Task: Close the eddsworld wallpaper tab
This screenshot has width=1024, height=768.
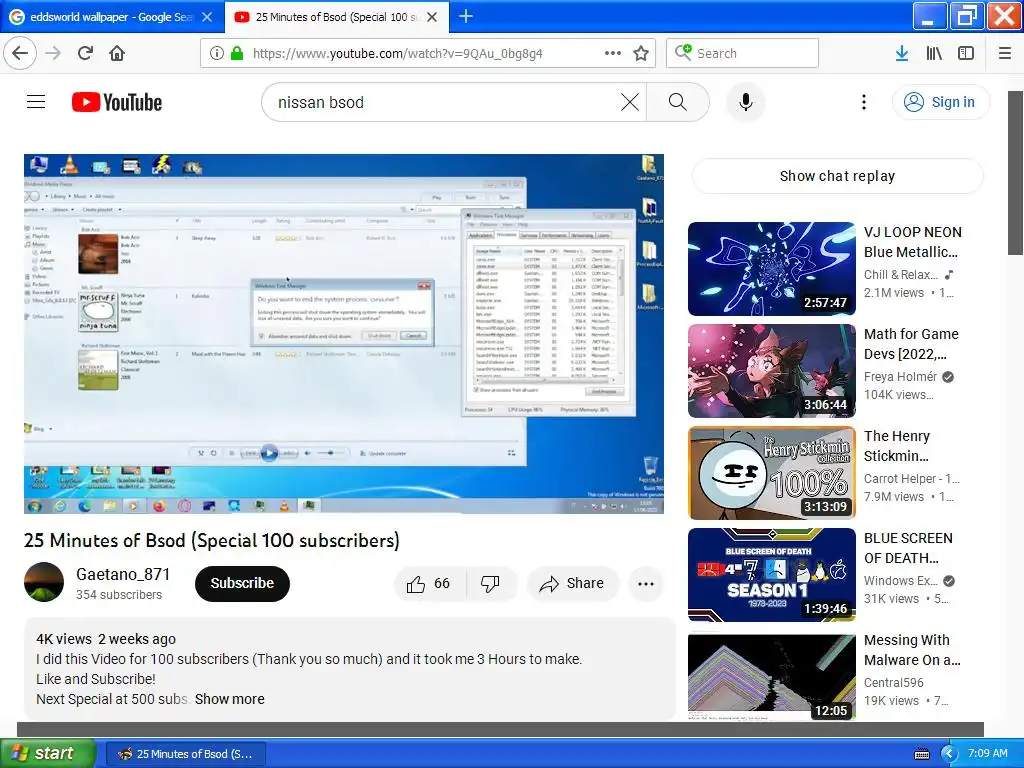Action: tap(207, 17)
